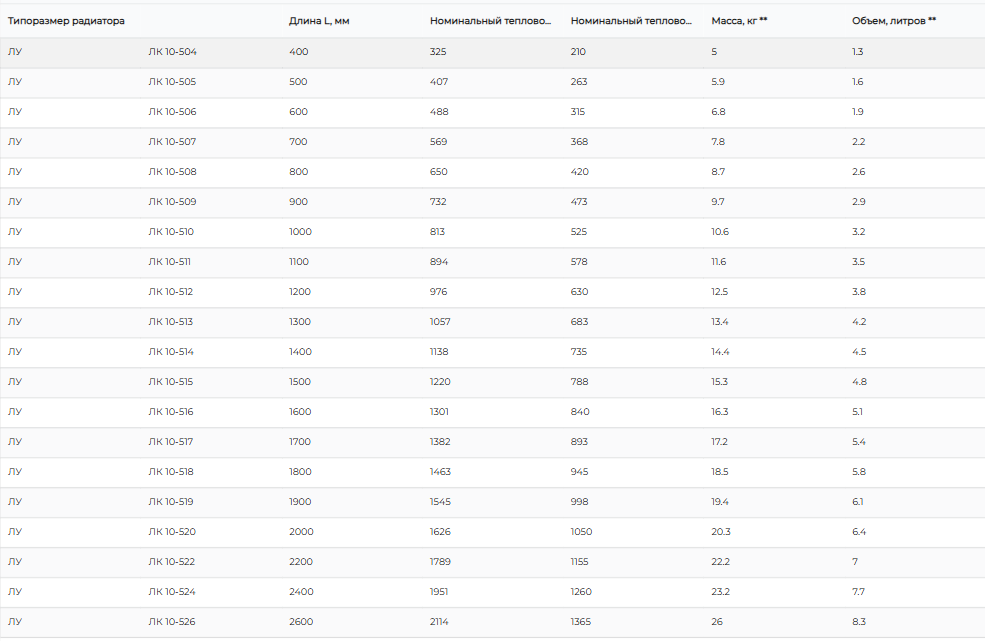
Task: Pick the ЛК 10-513 model cell
Action: pyautogui.click(x=171, y=322)
